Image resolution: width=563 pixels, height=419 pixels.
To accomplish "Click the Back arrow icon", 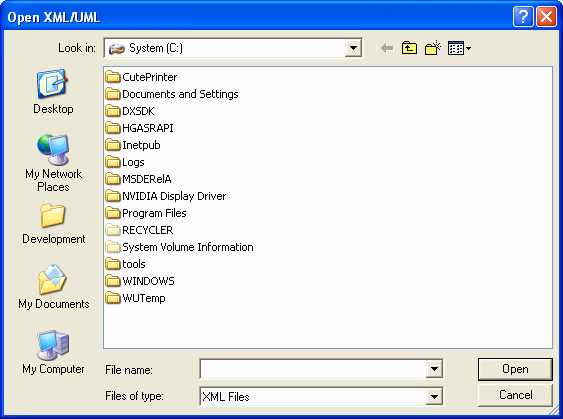I will [x=387, y=48].
